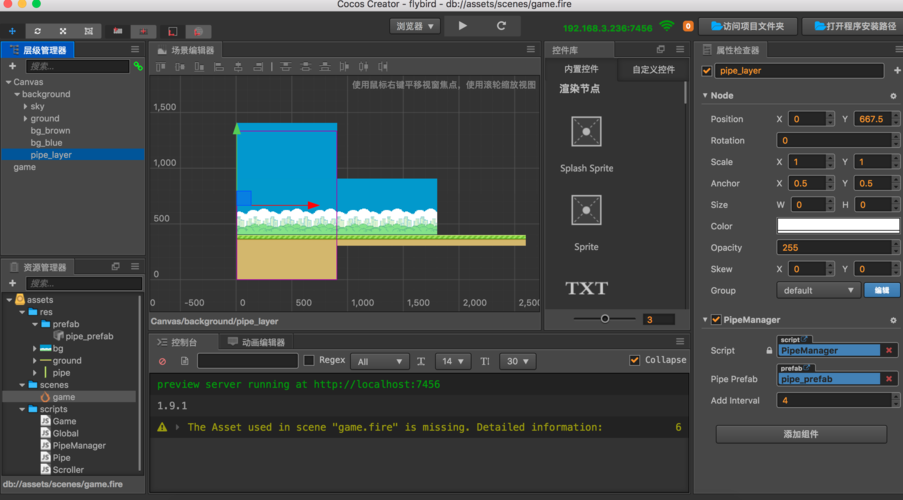Screen dimensions: 903x500
Task: Open the widget library panel menu
Action: click(x=680, y=50)
